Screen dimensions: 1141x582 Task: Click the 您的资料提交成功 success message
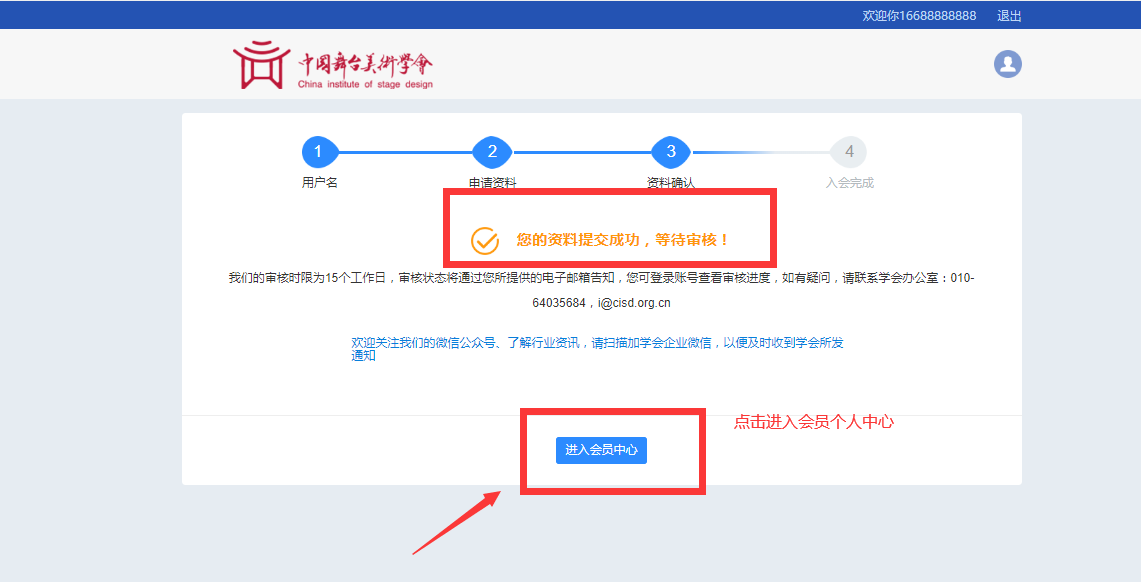(623, 240)
